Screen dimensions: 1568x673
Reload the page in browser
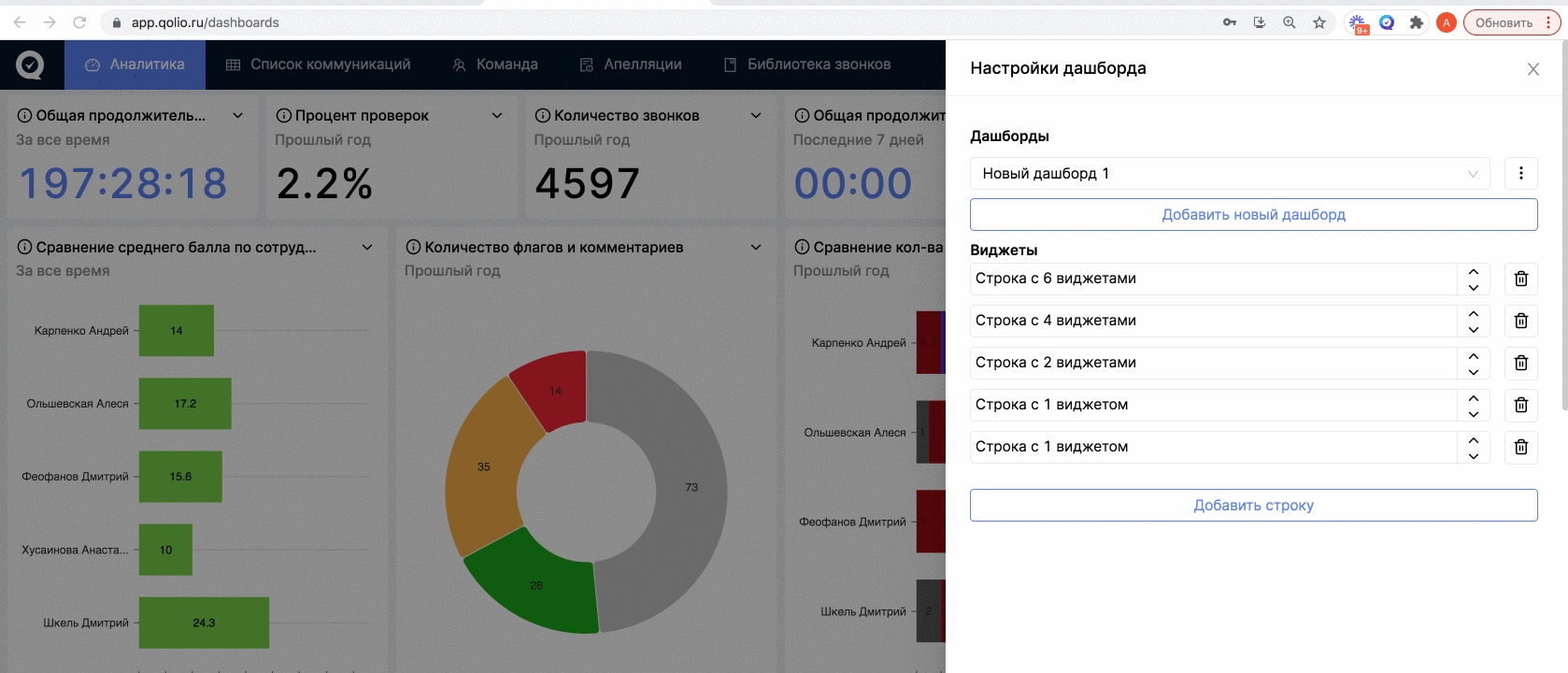click(x=79, y=22)
